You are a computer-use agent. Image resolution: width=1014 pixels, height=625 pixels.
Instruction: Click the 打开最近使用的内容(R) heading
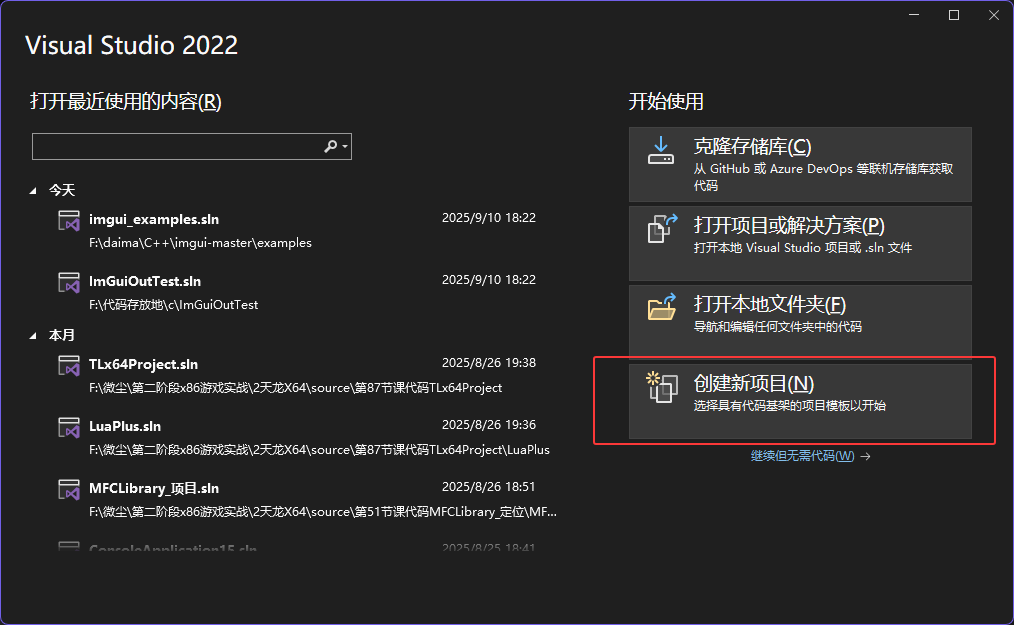point(125,102)
